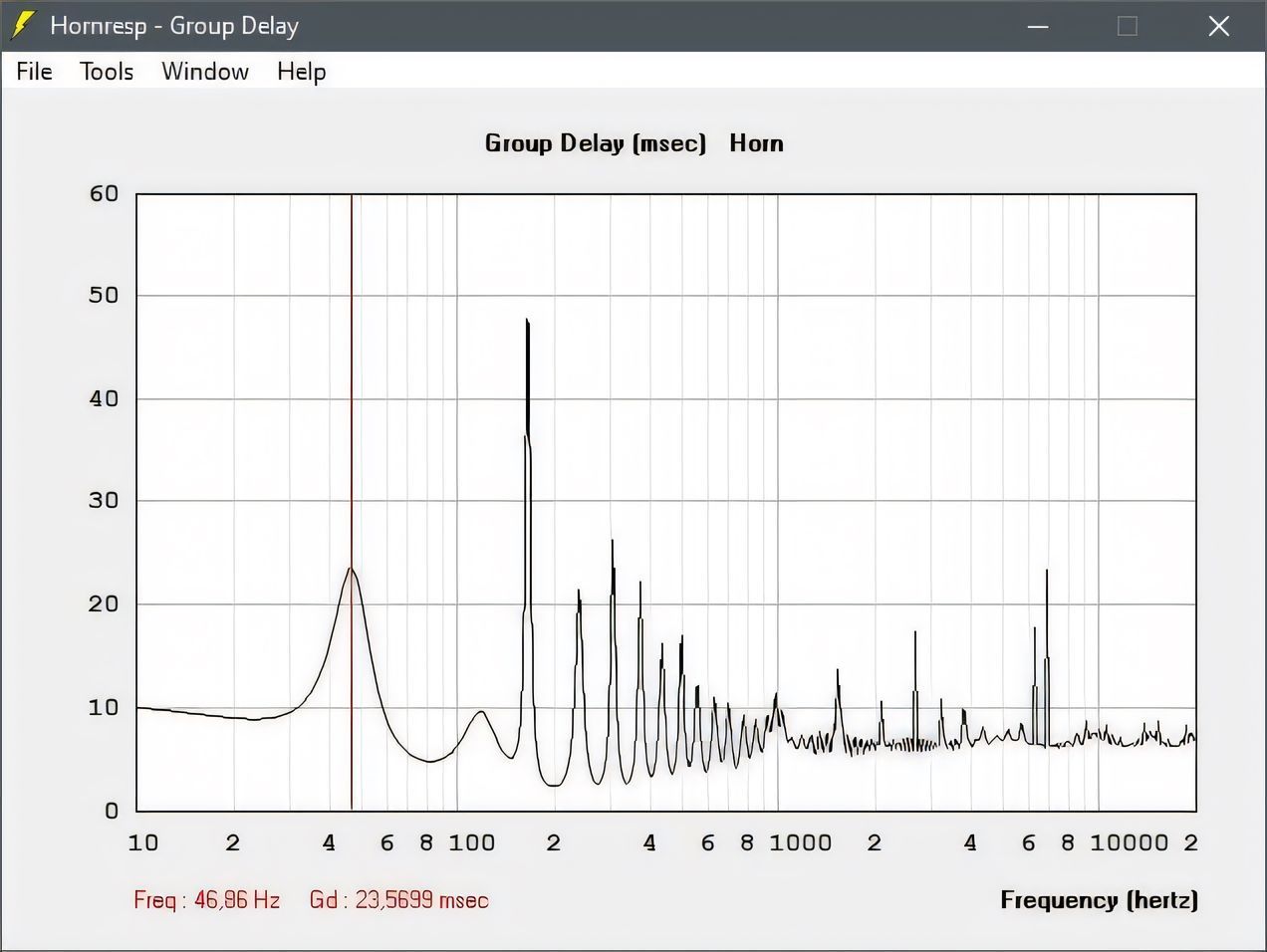Click the Freq 46,96 Hz readout

tap(206, 900)
